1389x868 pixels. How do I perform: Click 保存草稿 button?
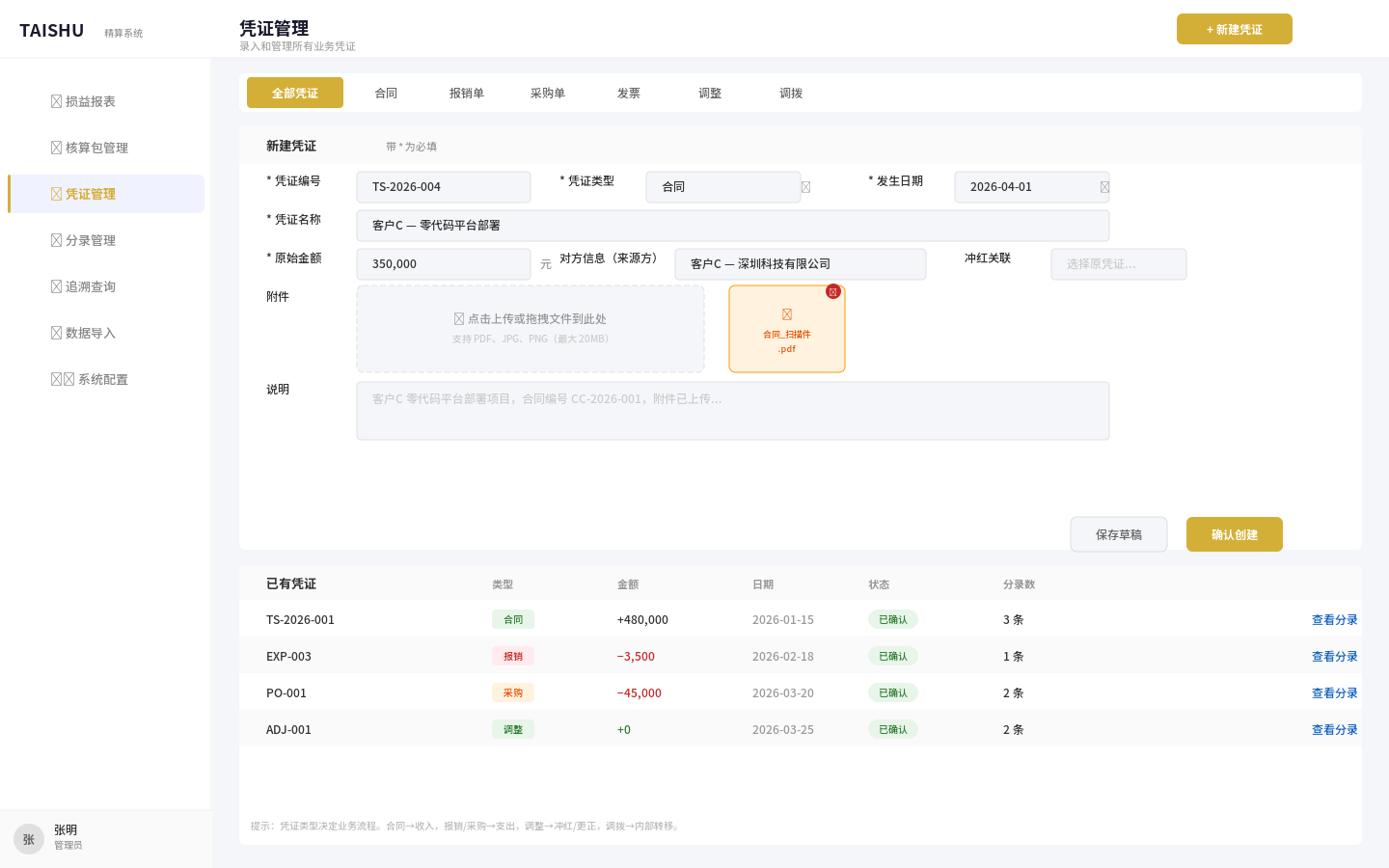click(1119, 534)
